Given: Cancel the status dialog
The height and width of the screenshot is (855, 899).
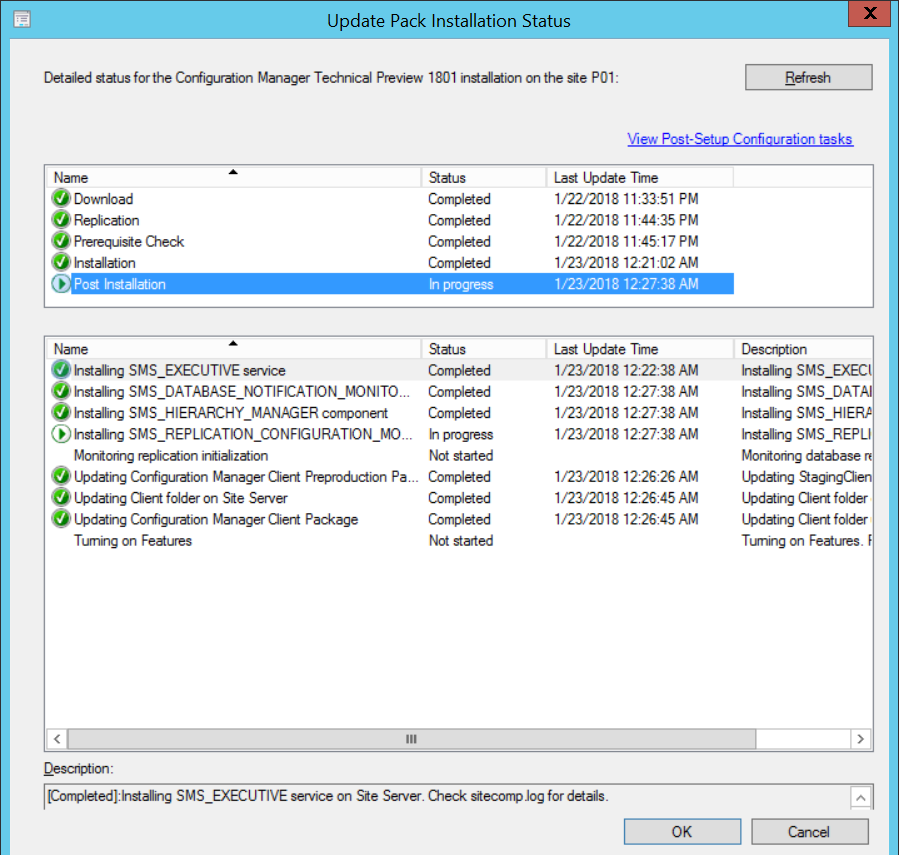Looking at the screenshot, I should click(x=810, y=831).
